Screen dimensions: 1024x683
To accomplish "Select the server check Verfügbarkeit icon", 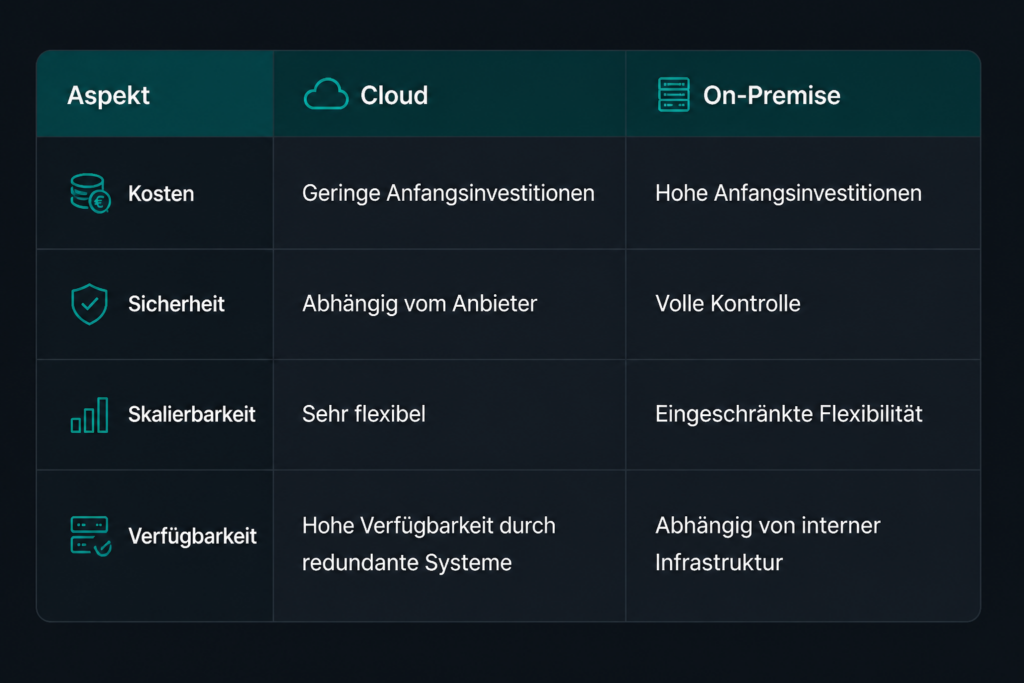I will pyautogui.click(x=90, y=536).
